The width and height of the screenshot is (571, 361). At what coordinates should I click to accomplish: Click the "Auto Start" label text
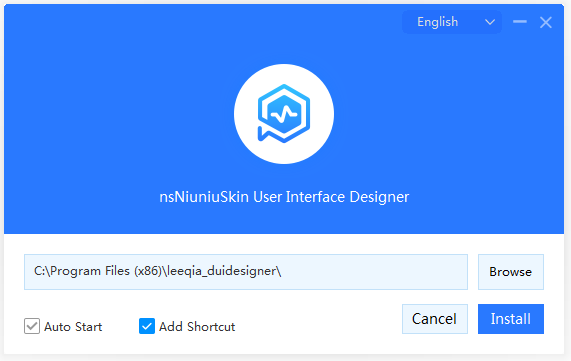pyautogui.click(x=73, y=327)
